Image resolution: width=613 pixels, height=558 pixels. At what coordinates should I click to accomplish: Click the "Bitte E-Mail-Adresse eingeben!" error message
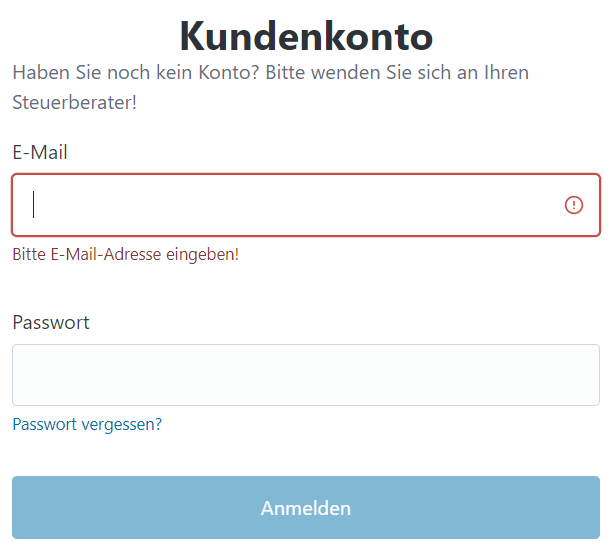(x=125, y=255)
